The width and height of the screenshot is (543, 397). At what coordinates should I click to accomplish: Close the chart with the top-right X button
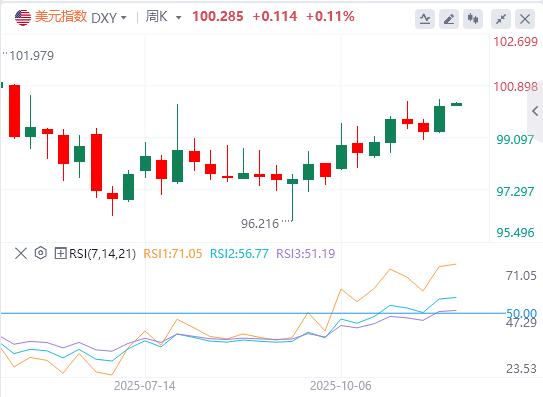[x=525, y=19]
